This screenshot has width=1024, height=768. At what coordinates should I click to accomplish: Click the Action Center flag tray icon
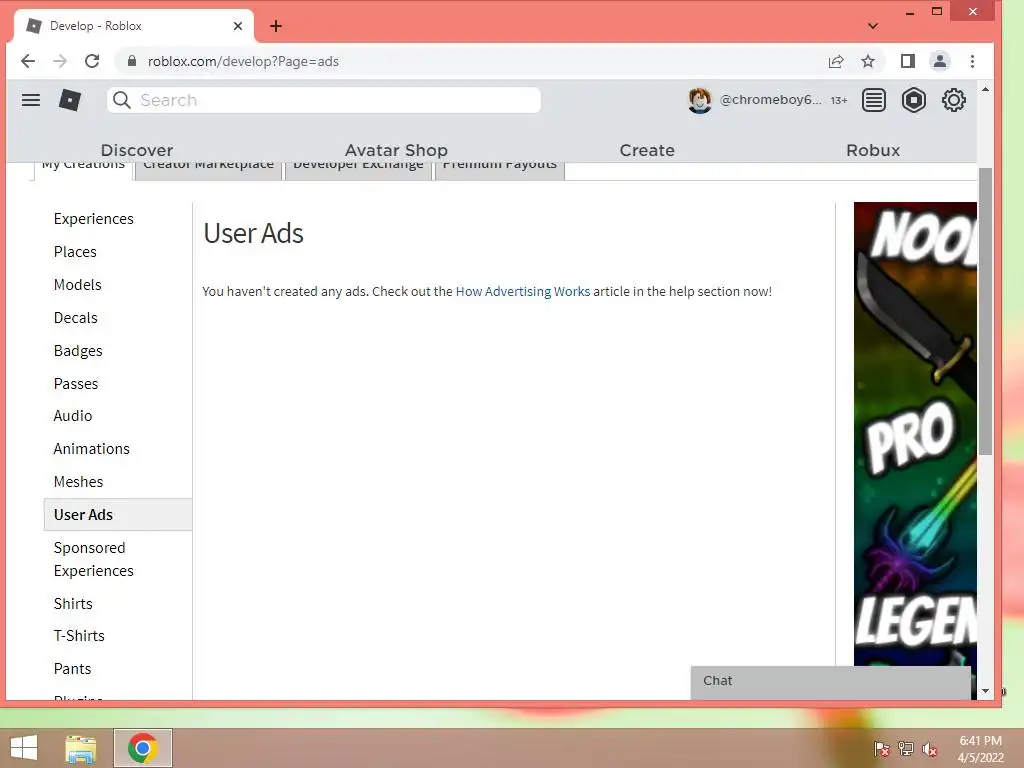(882, 749)
